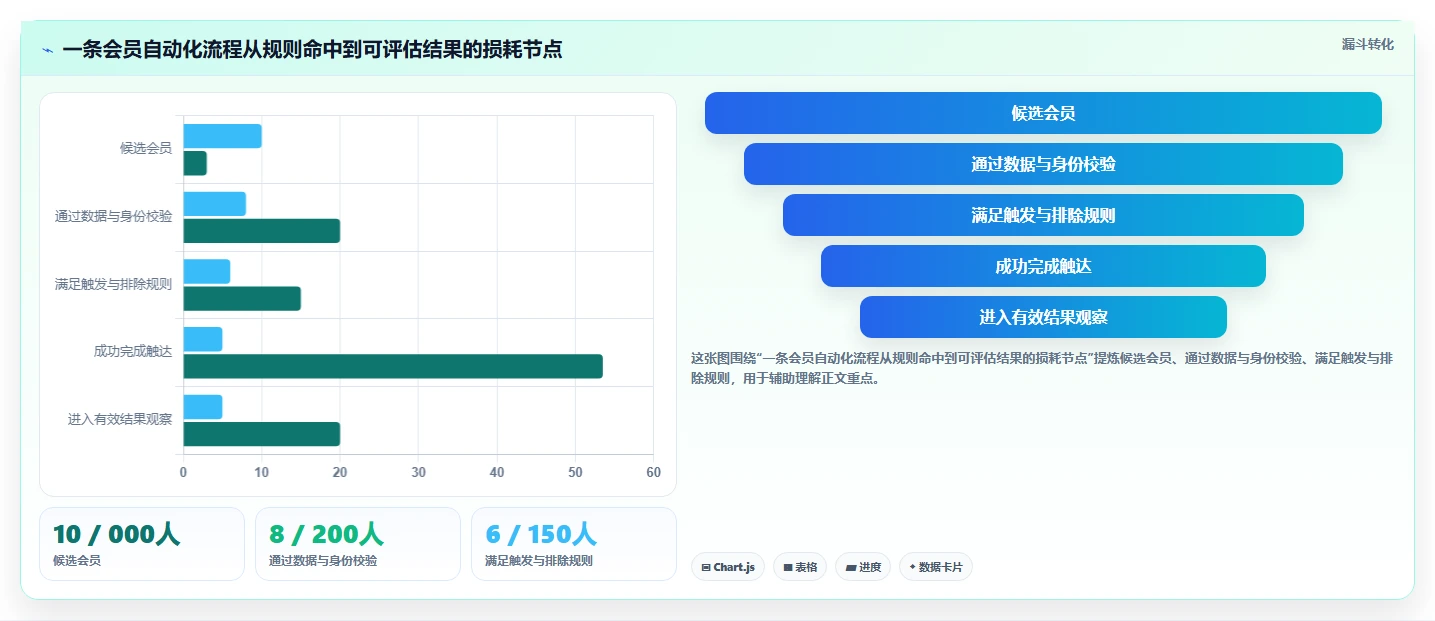Click the longest dark green bar for 成功完成触达
This screenshot has width=1435, height=621.
[393, 366]
